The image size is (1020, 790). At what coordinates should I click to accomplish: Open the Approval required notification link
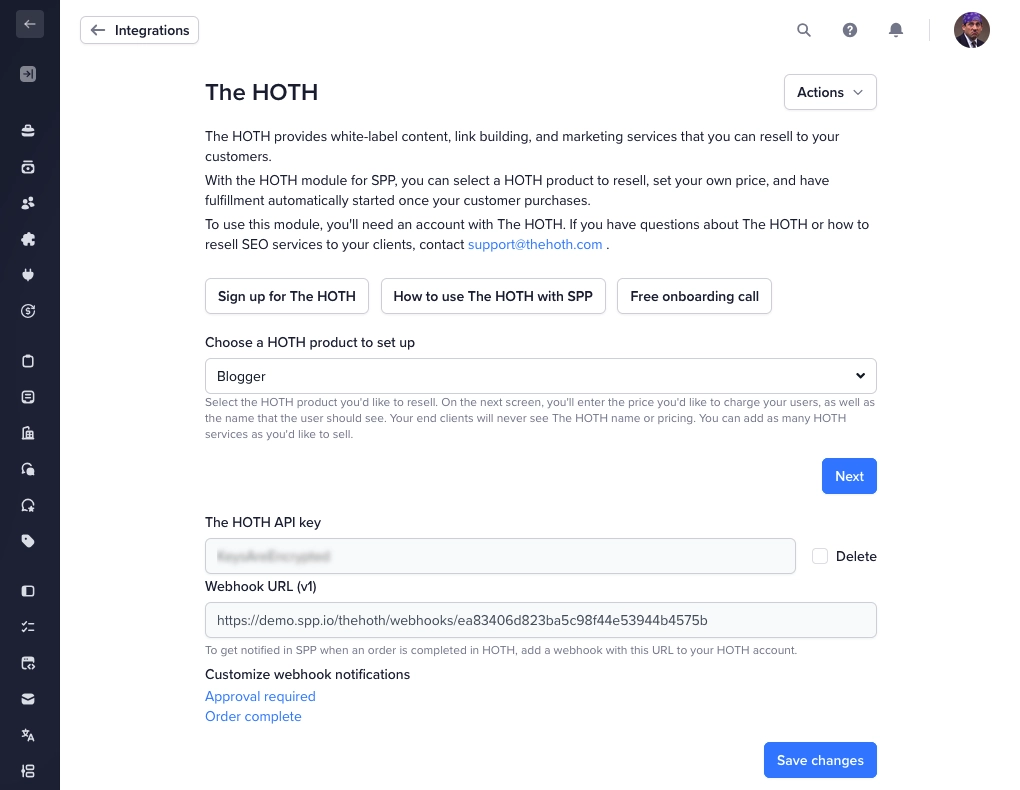[260, 696]
